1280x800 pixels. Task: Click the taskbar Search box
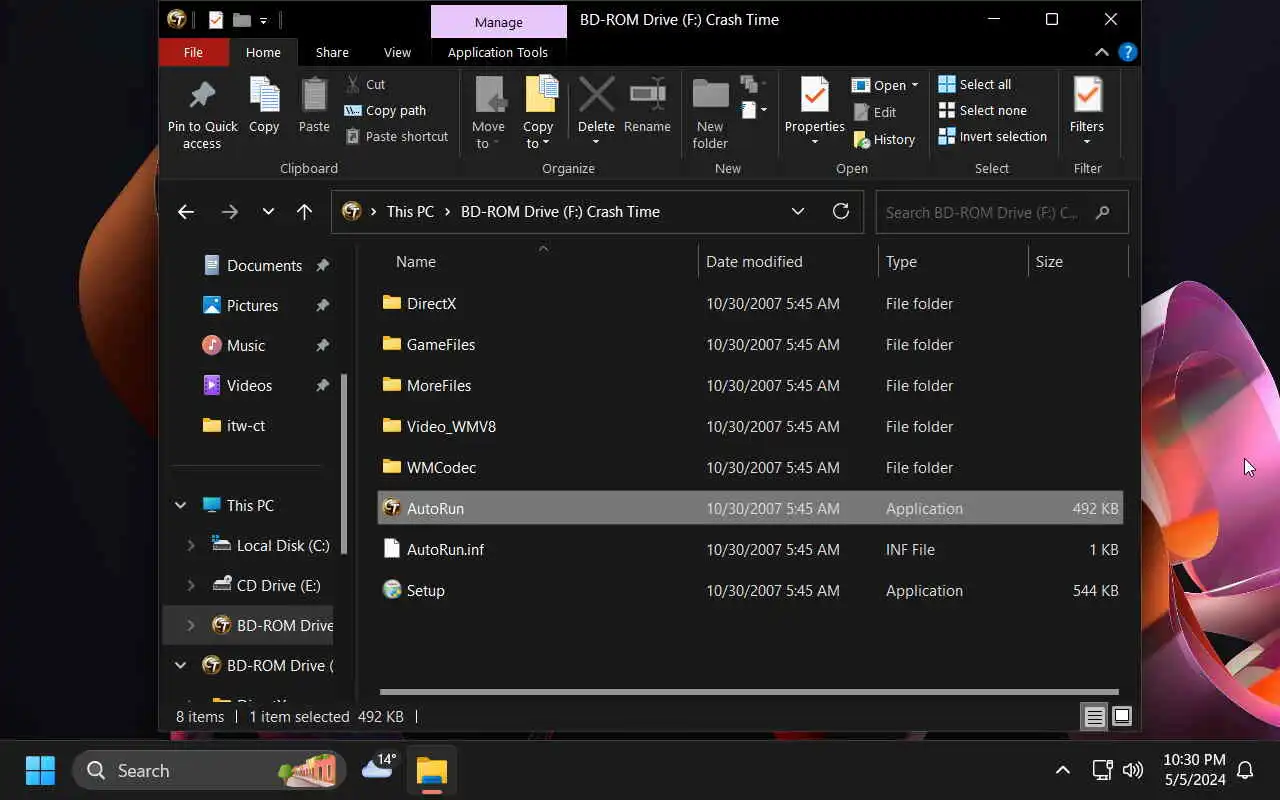pos(209,770)
